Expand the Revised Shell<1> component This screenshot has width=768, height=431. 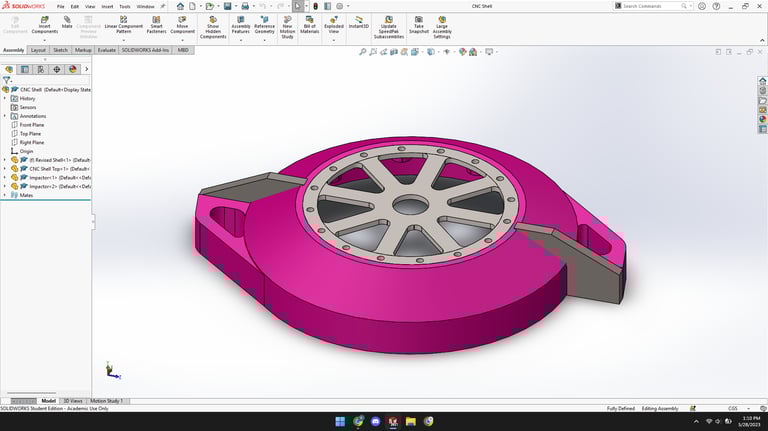pos(5,160)
